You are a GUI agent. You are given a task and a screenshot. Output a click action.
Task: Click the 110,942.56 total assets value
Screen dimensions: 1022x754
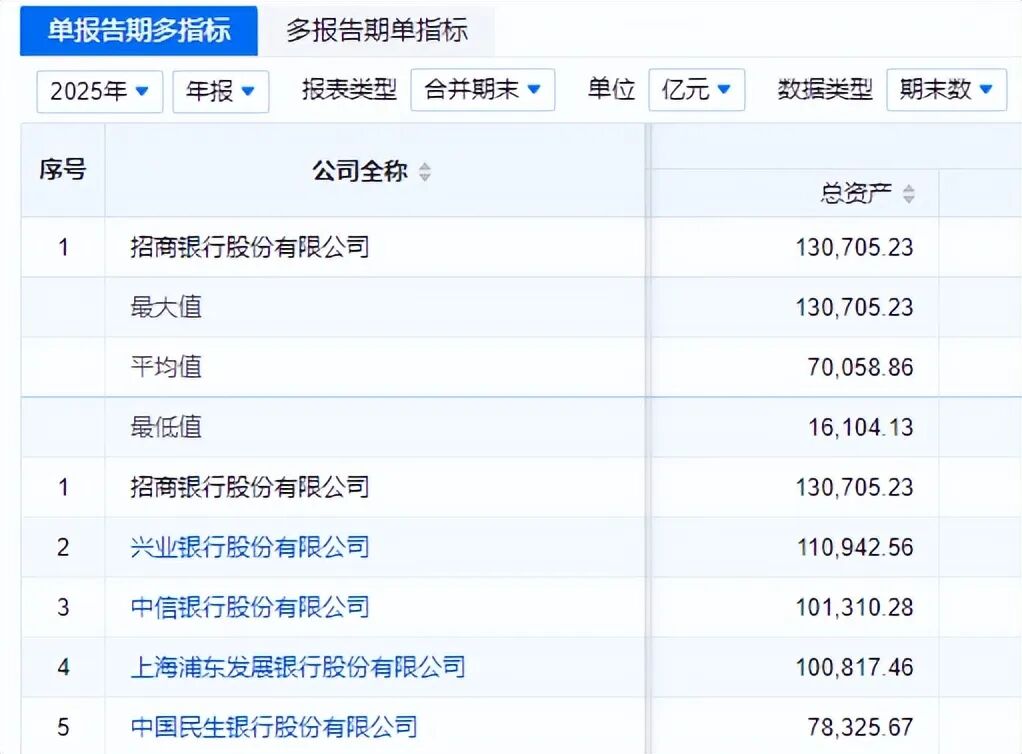[854, 547]
